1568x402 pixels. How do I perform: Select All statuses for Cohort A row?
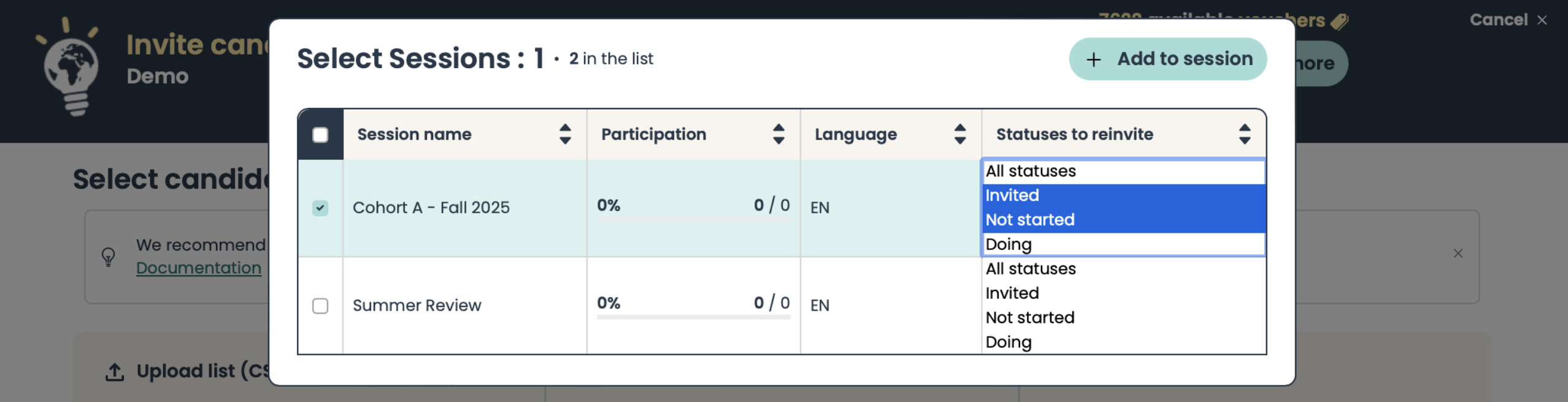point(1031,171)
